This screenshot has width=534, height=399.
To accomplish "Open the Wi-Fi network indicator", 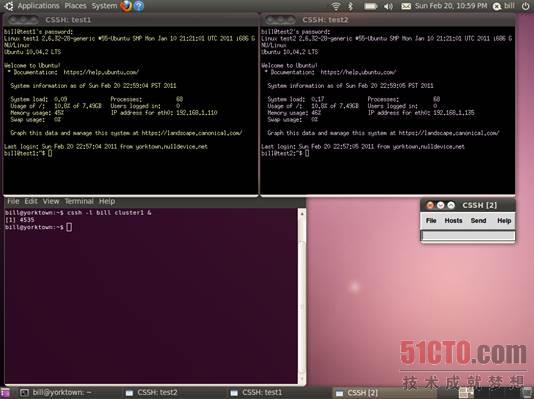I will coord(336,6).
